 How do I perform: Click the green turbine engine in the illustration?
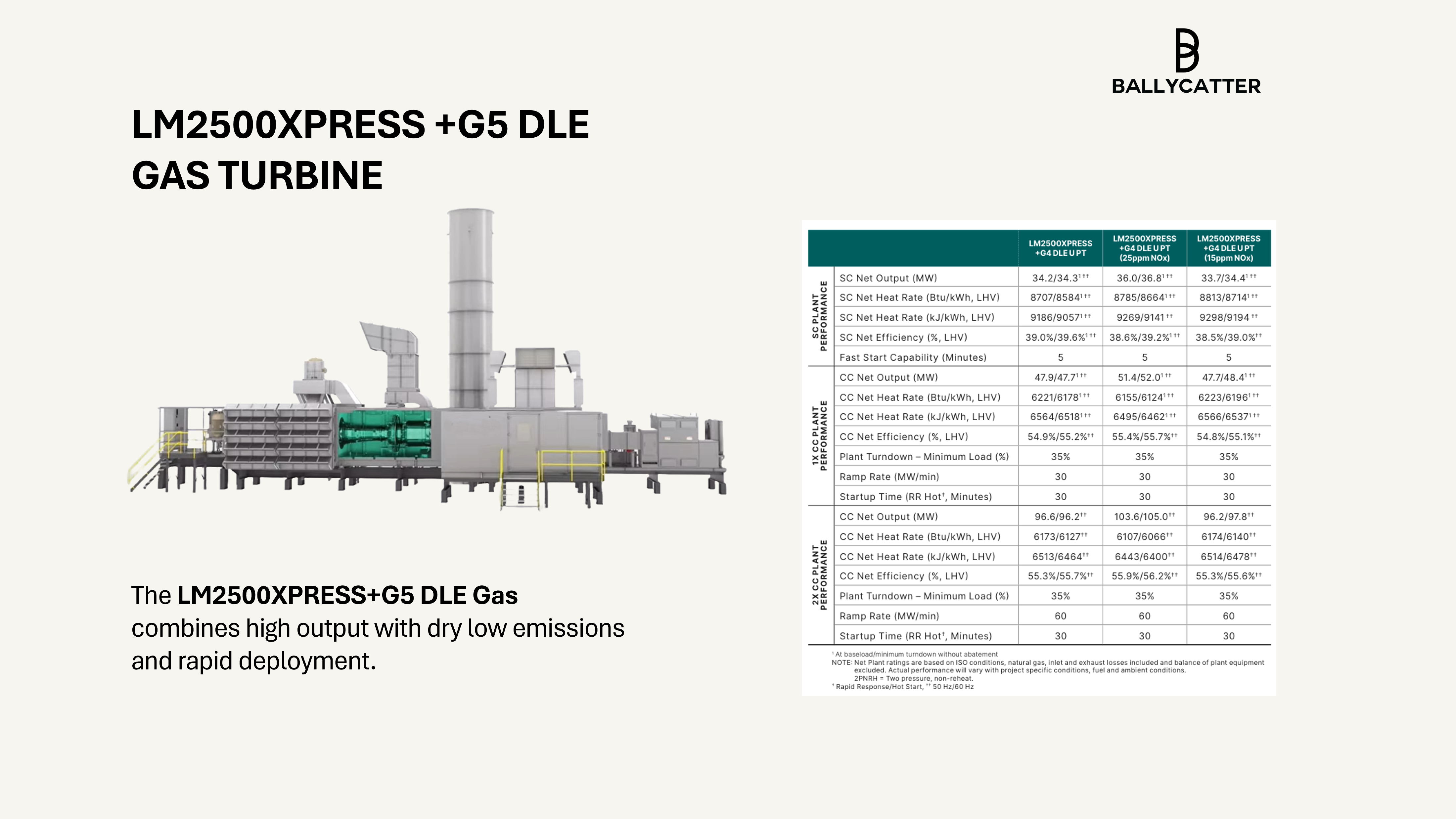pos(384,434)
